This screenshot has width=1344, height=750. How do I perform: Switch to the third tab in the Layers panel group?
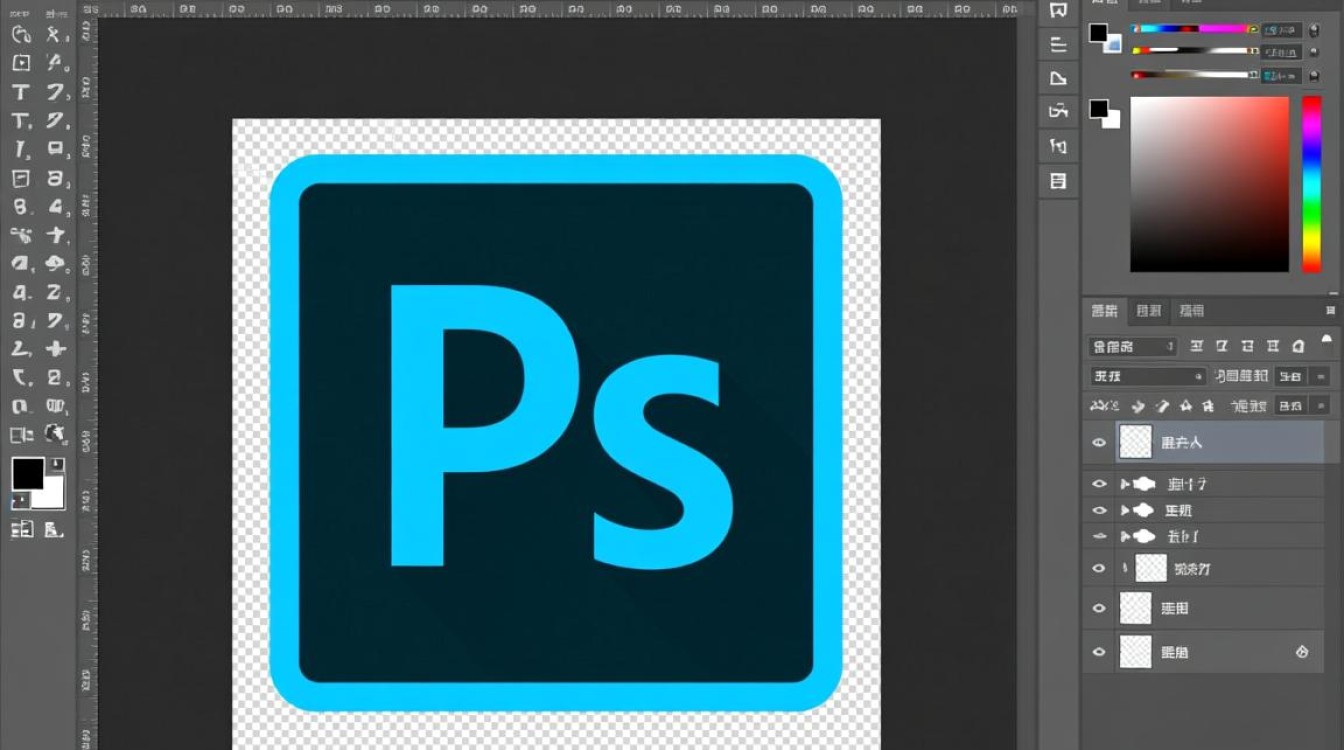pos(1191,311)
